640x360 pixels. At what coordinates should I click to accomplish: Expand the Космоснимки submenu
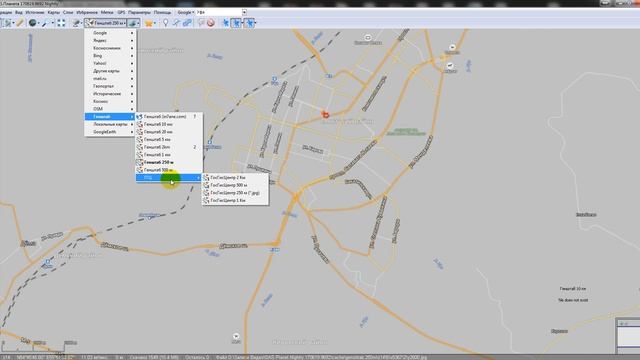[110, 48]
